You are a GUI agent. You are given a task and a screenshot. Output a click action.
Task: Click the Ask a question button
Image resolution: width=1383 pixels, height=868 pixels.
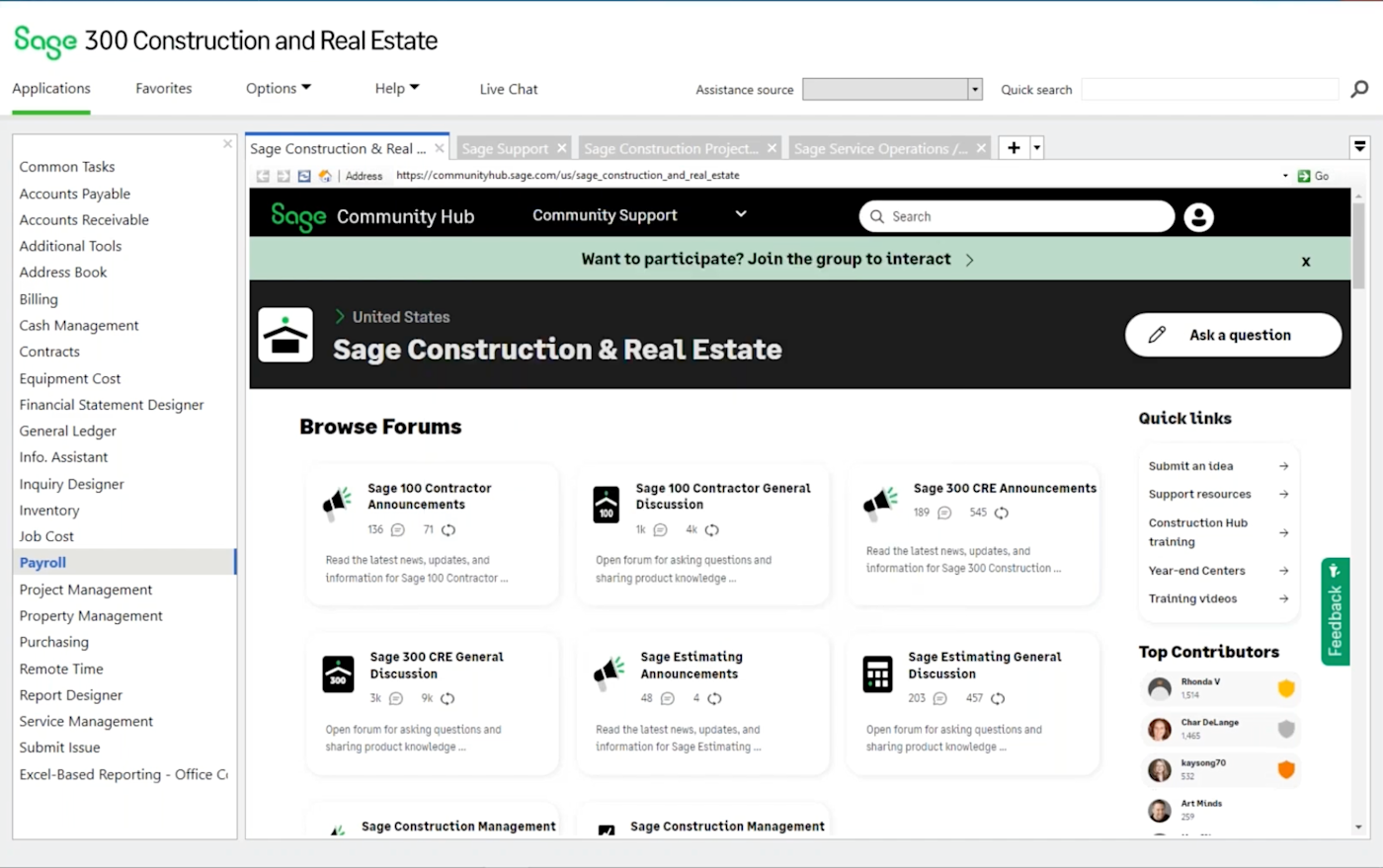1233,335
